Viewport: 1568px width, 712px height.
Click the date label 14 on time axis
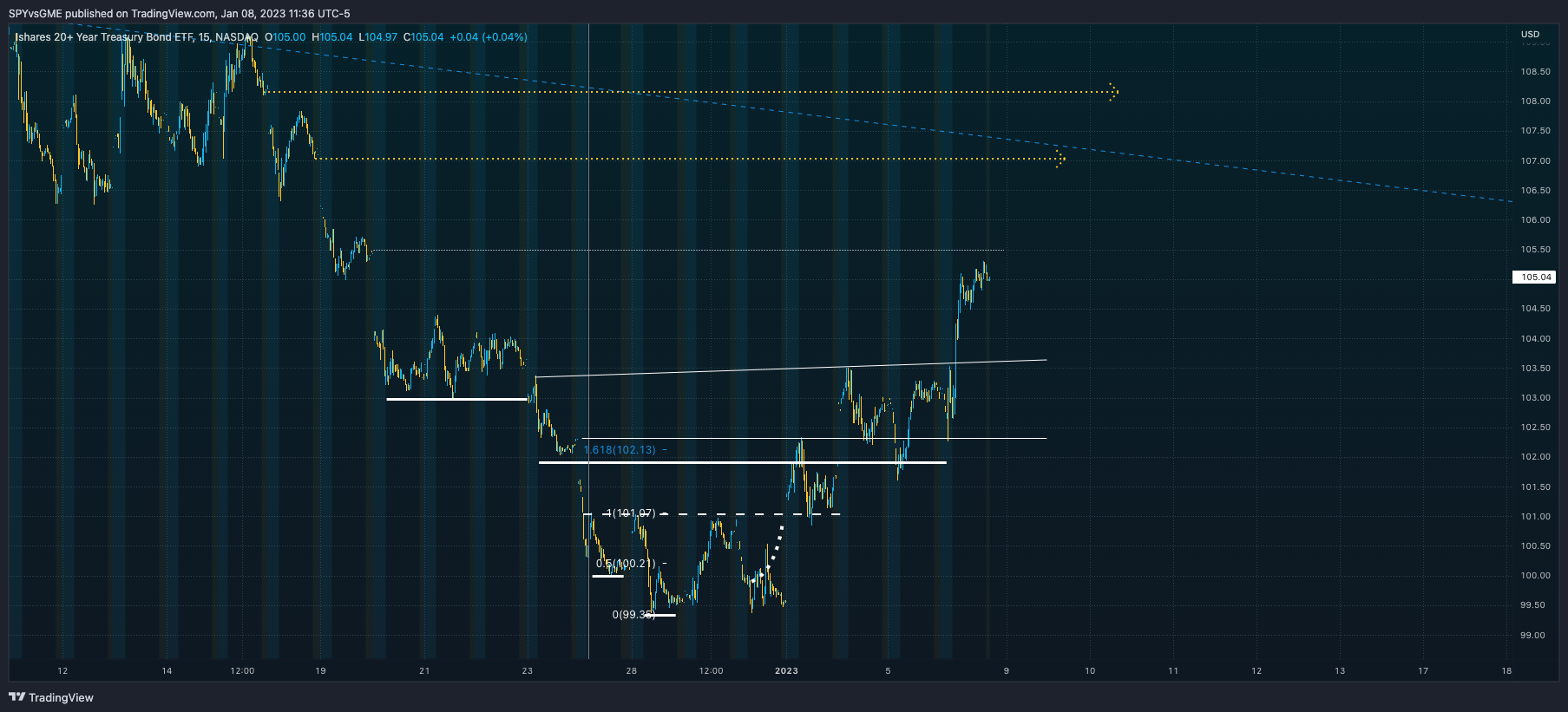(x=167, y=671)
